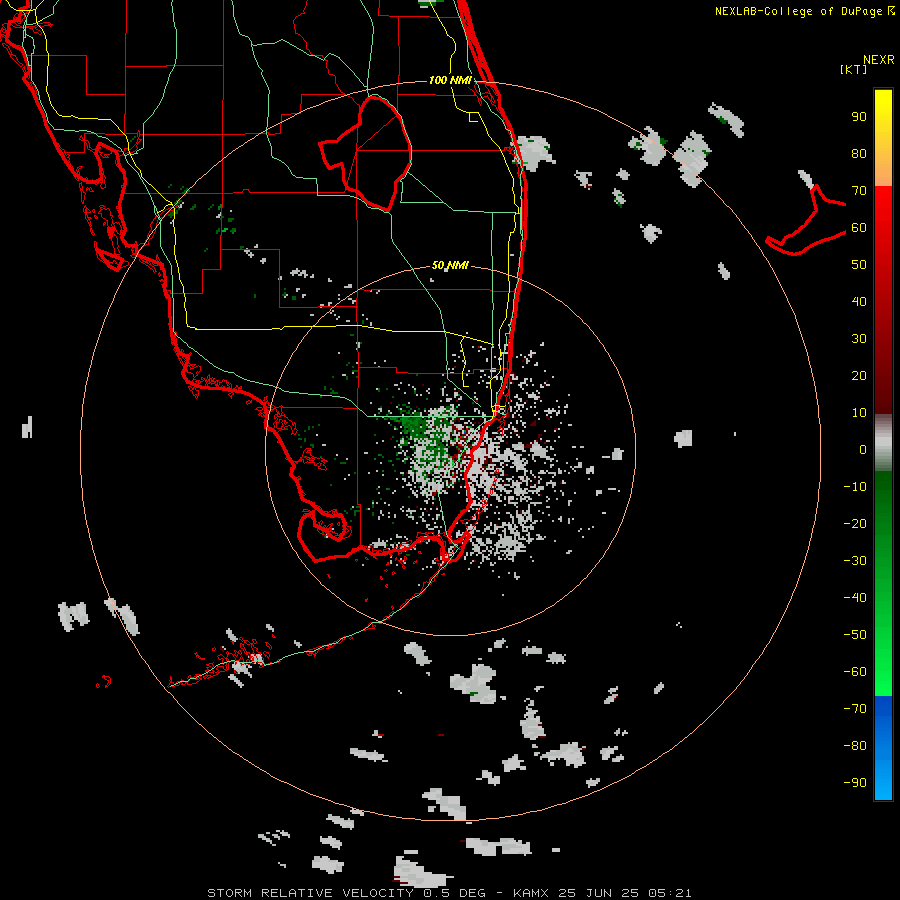Click the 70 value on the color scale
Screen dimensions: 900x900
point(859,191)
